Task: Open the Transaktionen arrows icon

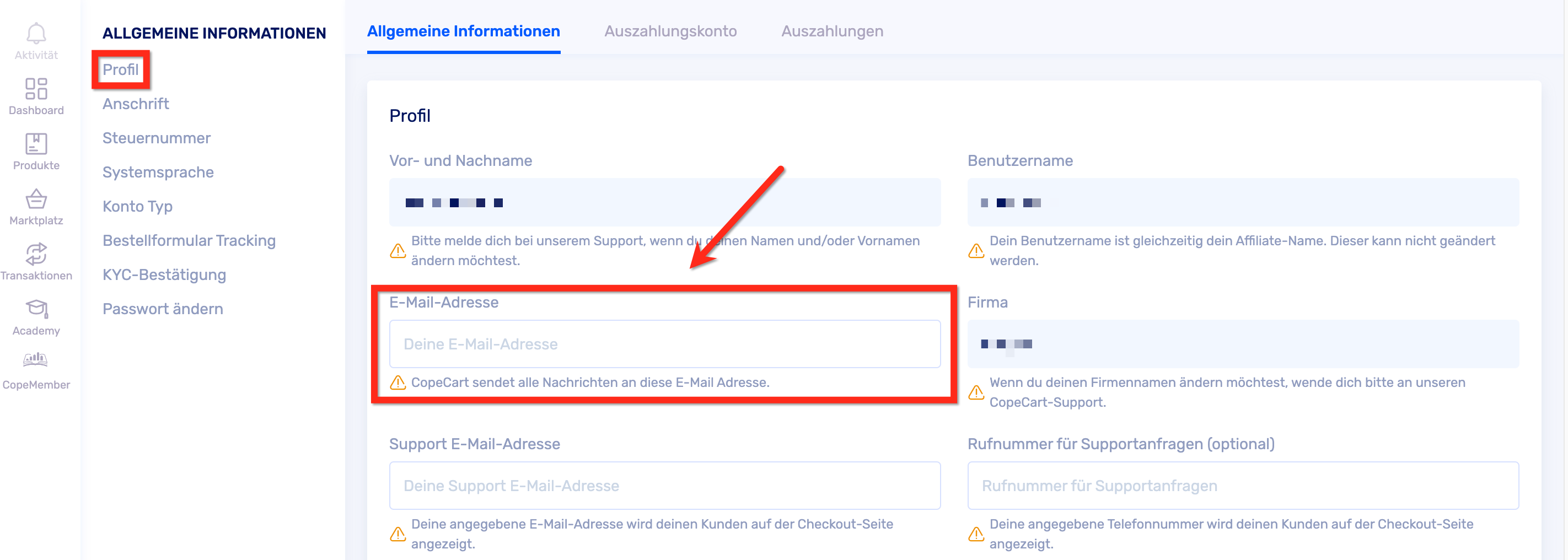Action: click(x=36, y=255)
